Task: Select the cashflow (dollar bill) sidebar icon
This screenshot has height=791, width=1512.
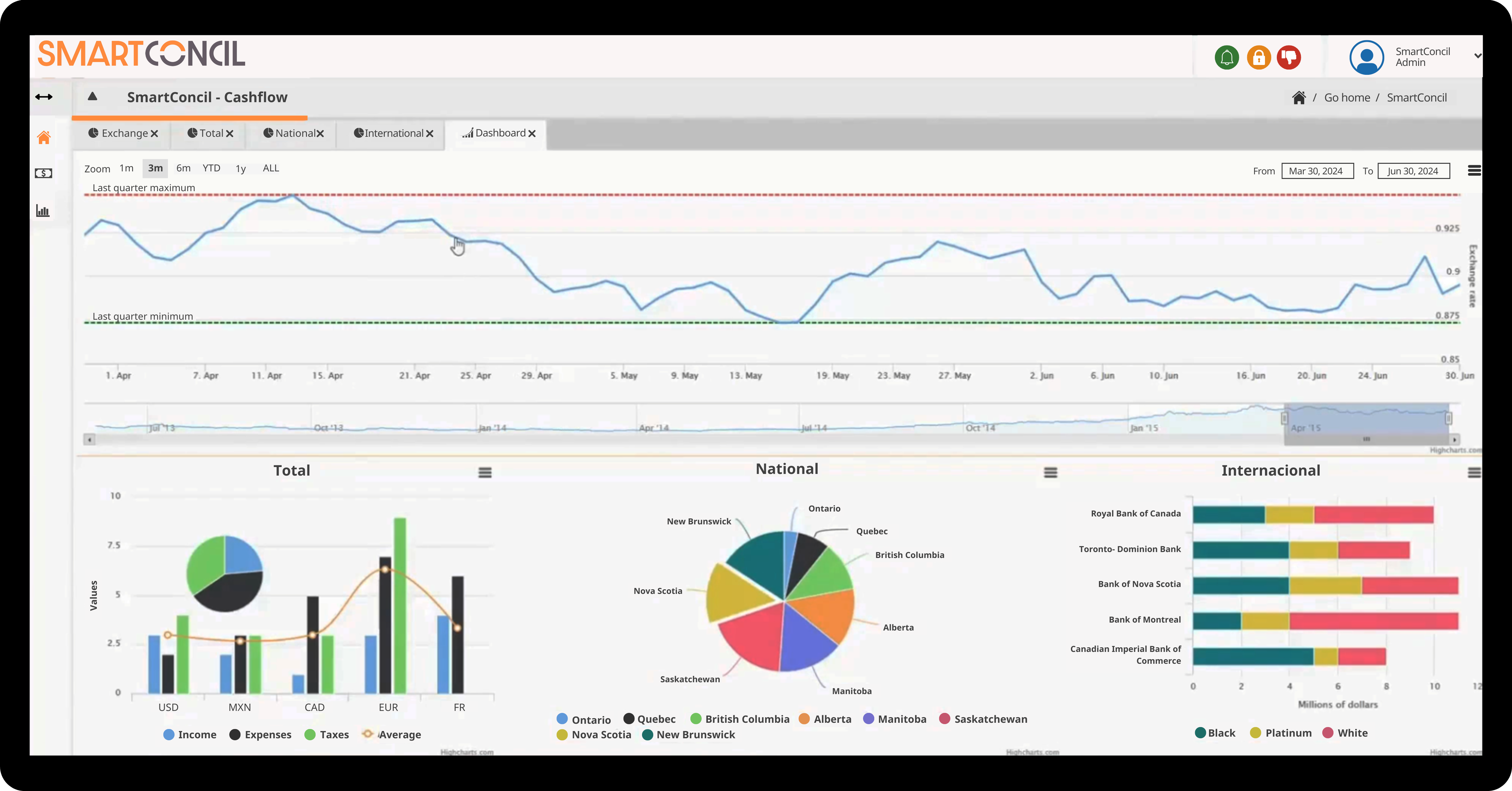Action: click(43, 173)
